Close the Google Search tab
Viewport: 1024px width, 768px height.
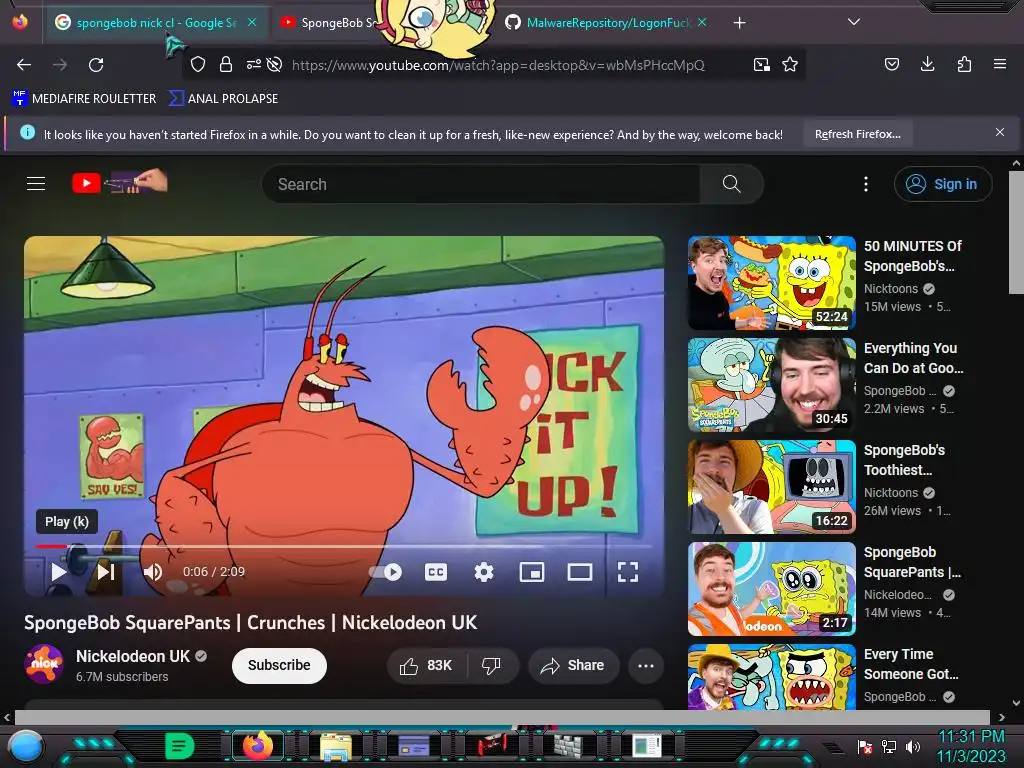pyautogui.click(x=252, y=22)
